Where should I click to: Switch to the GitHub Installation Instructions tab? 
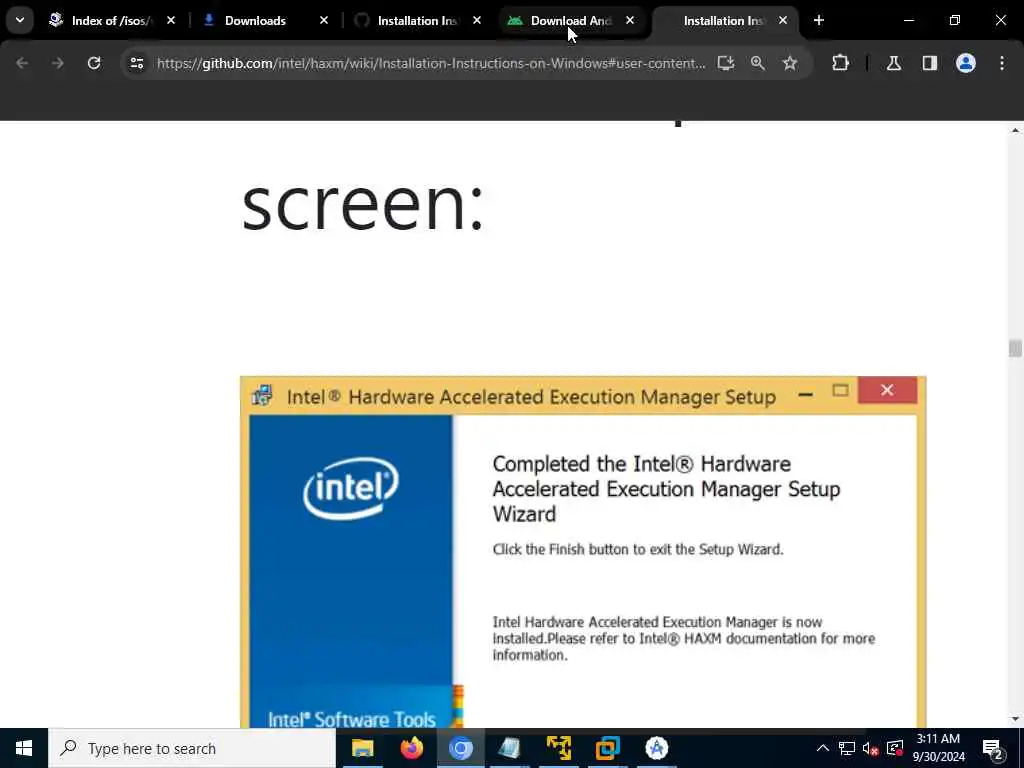point(418,20)
